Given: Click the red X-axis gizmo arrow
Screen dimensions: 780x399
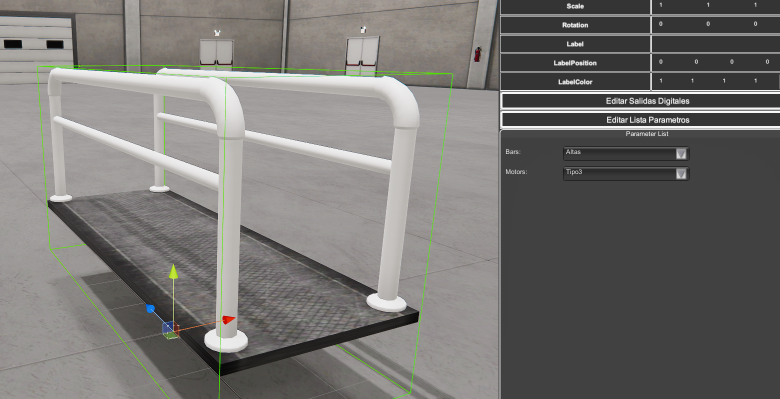Looking at the screenshot, I should point(228,320).
